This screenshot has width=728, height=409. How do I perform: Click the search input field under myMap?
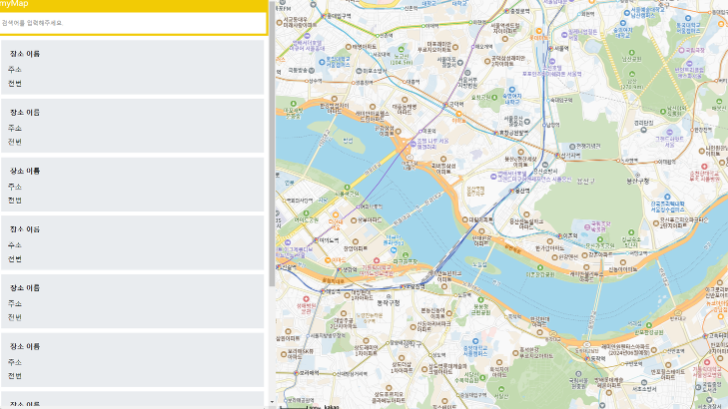click(x=133, y=22)
